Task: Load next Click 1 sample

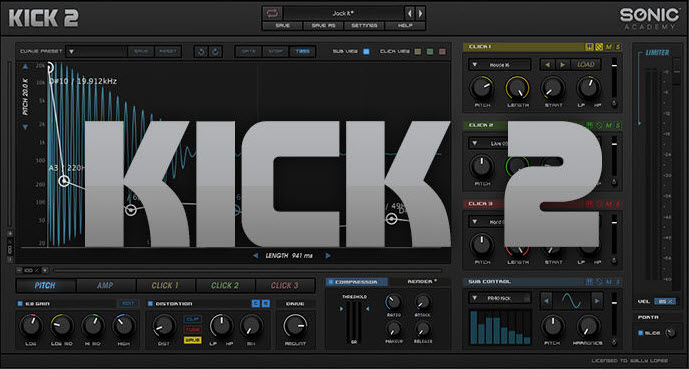Action: pos(562,65)
